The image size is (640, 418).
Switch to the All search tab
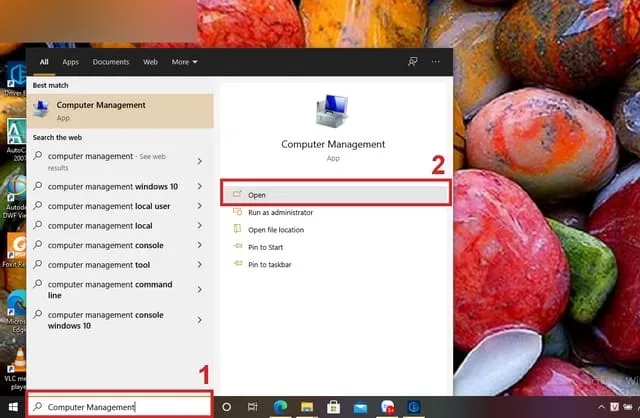(44, 62)
